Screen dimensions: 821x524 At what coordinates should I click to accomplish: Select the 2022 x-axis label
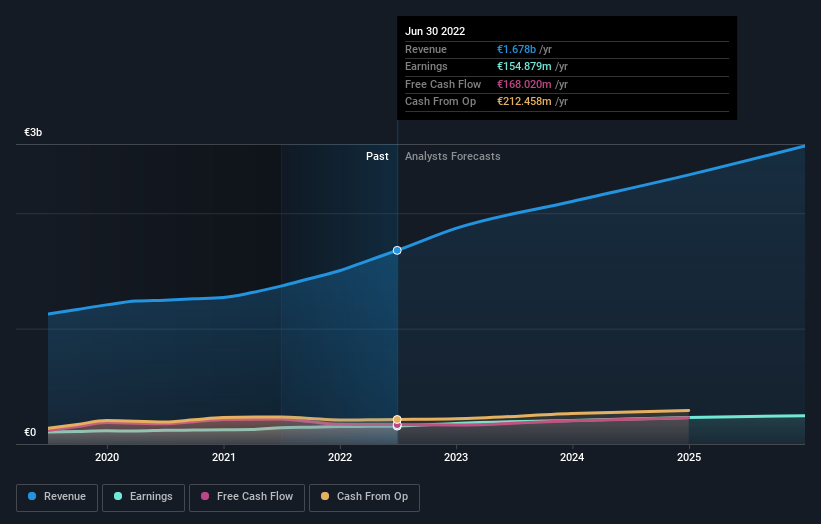[340, 457]
